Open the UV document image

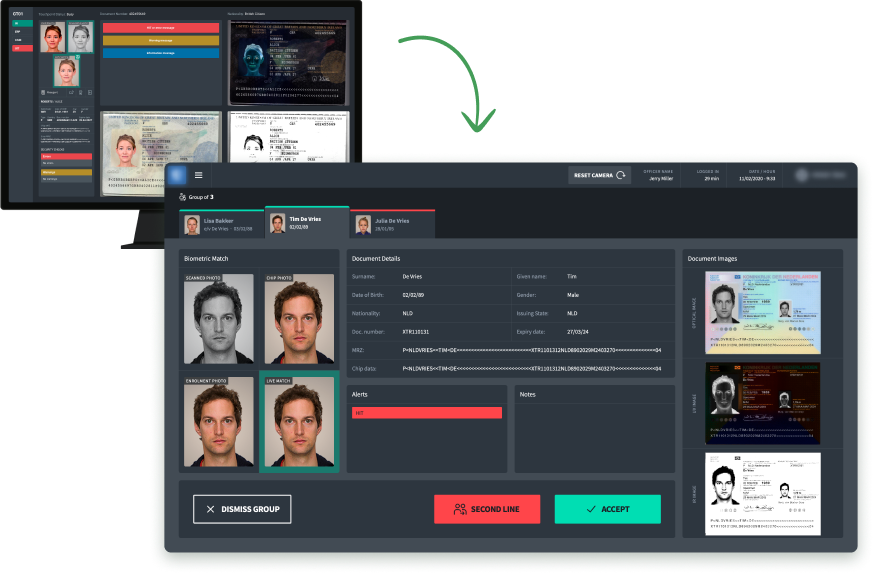[x=763, y=403]
